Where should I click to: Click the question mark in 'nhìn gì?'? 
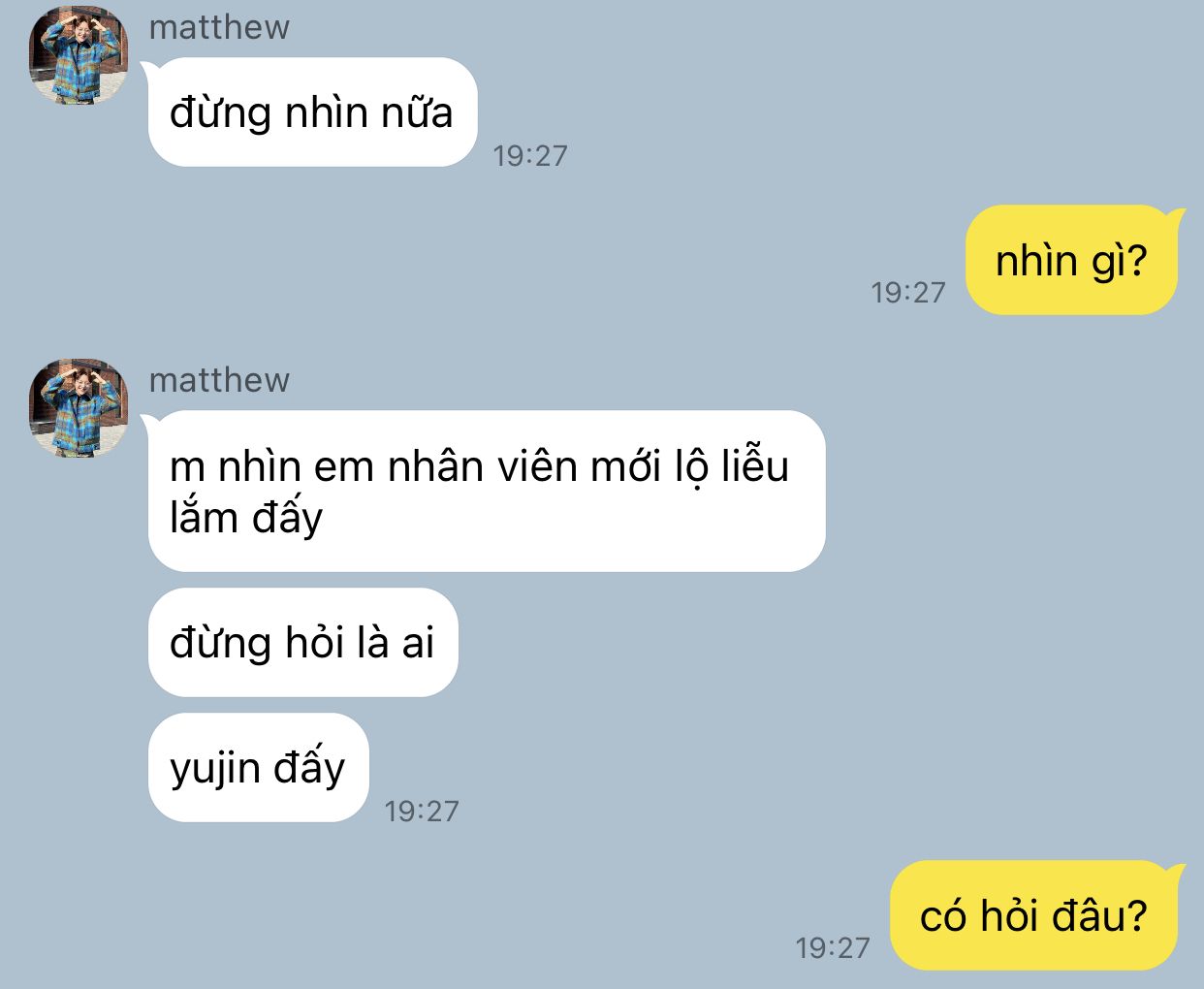pyautogui.click(x=1137, y=260)
